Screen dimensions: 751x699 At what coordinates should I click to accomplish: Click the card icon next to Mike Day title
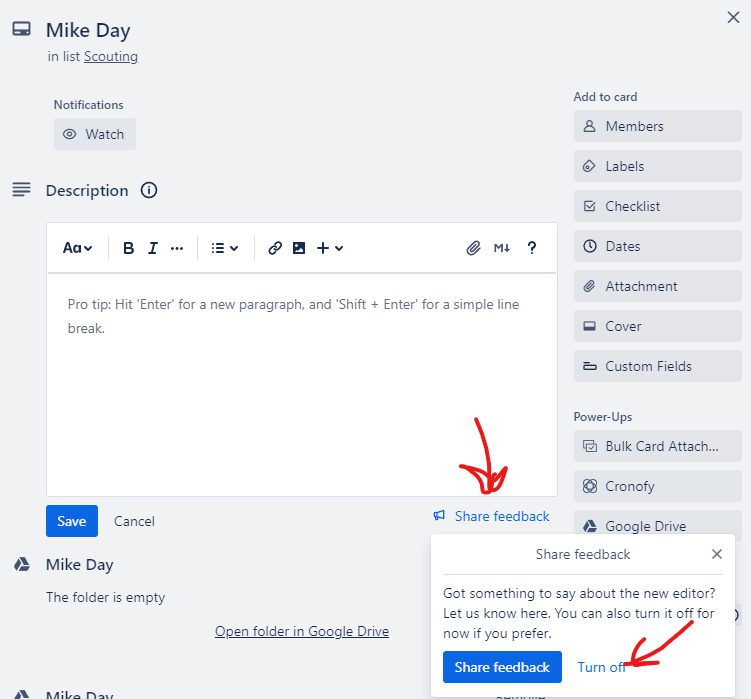click(x=22, y=29)
